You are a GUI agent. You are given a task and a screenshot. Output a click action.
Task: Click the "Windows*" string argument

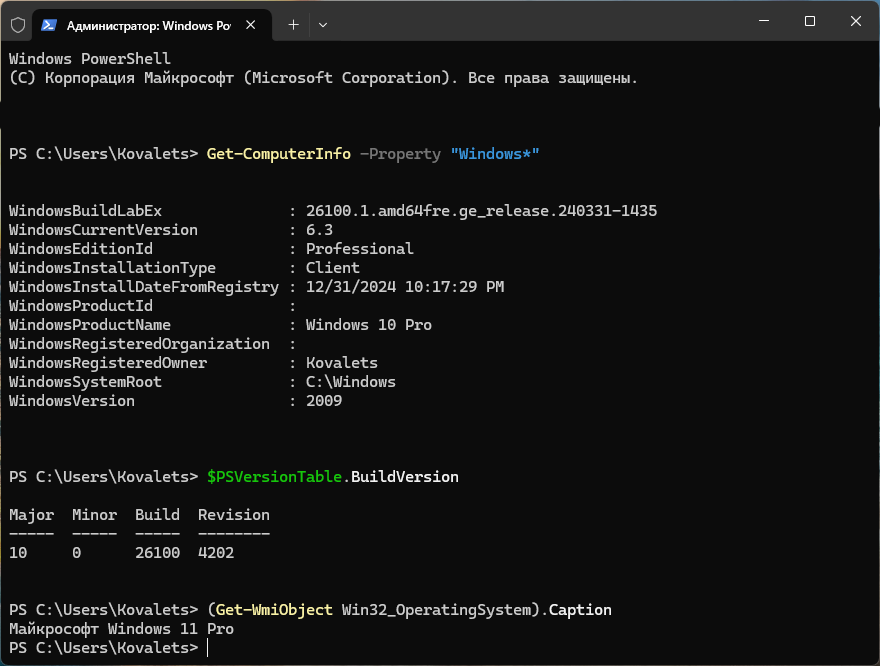[494, 154]
